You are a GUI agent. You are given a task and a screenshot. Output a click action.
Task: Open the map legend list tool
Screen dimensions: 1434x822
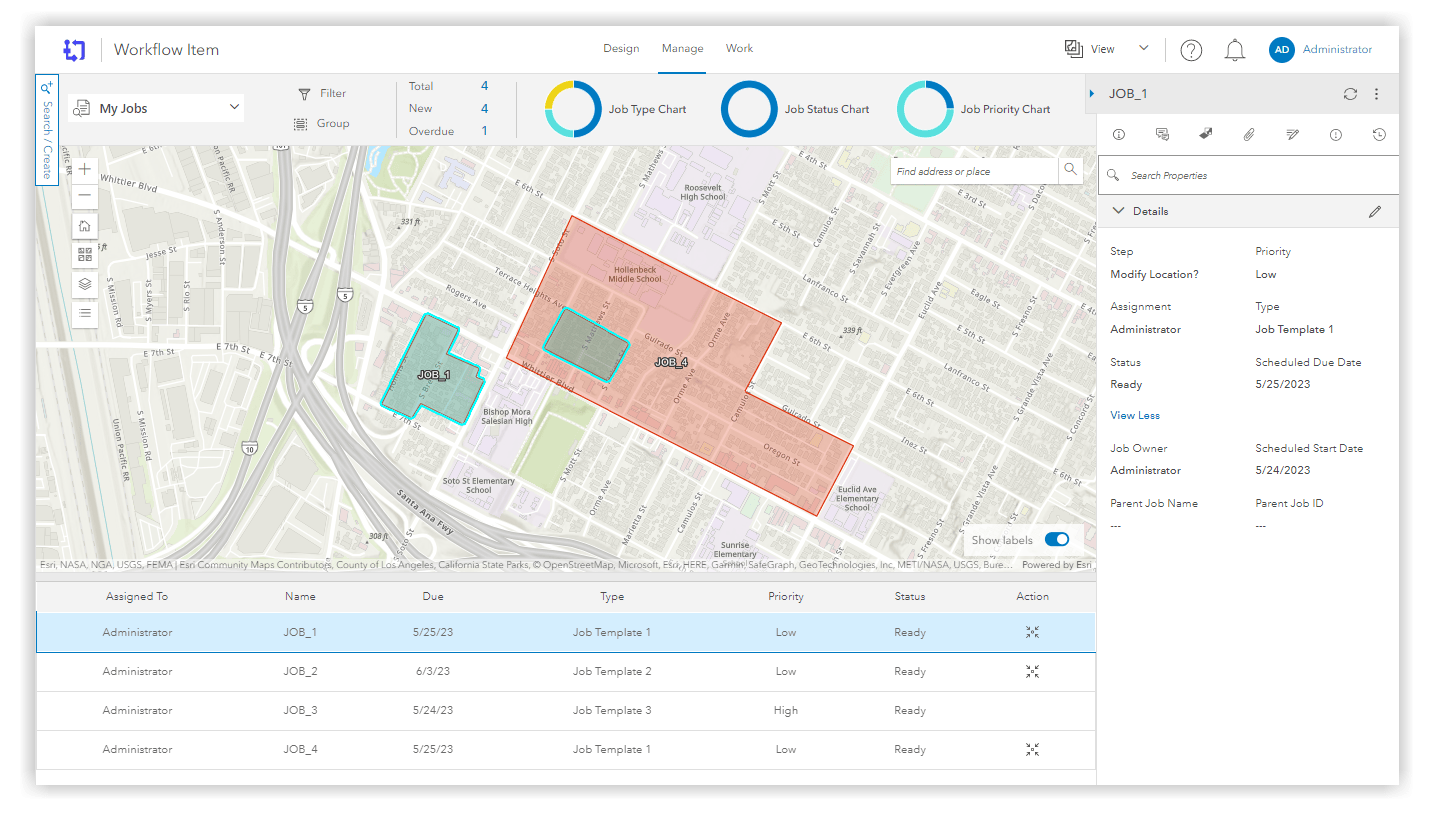[85, 313]
